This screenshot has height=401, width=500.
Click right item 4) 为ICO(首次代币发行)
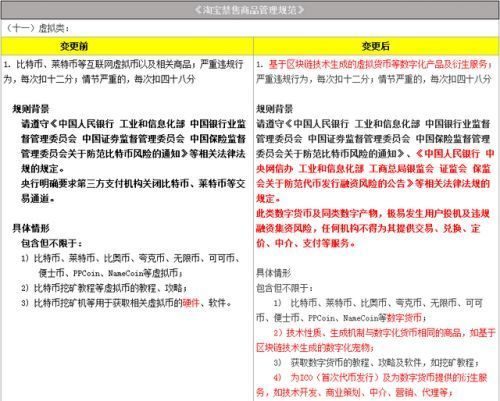380,378
